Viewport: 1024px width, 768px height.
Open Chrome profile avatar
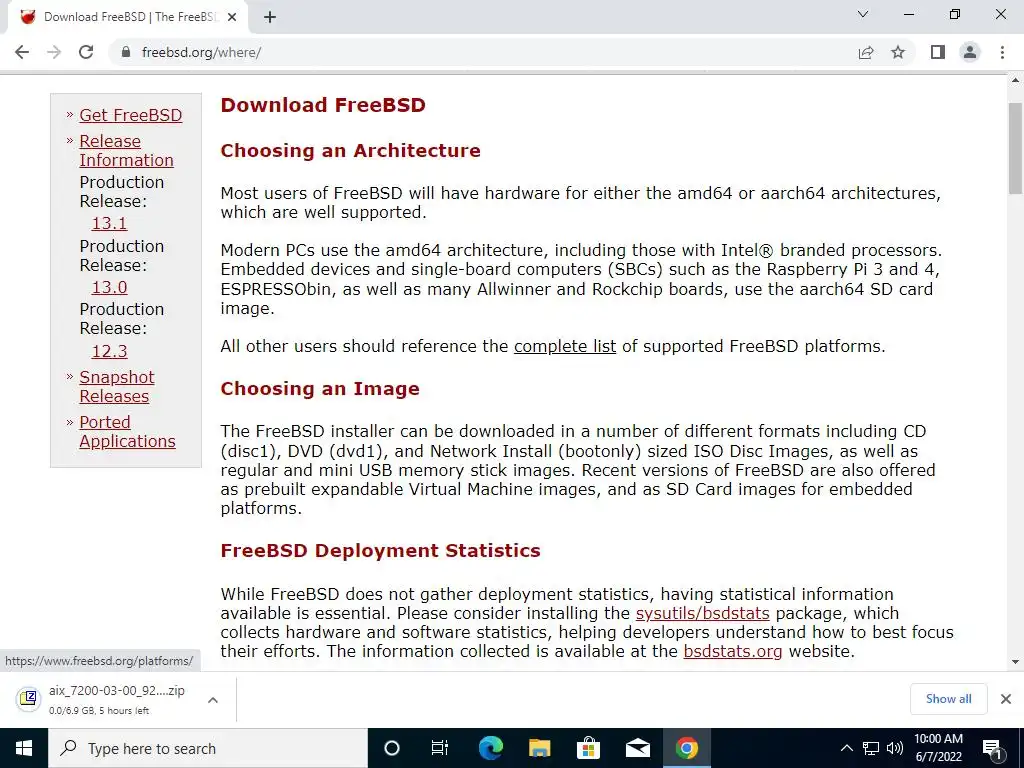tap(970, 52)
